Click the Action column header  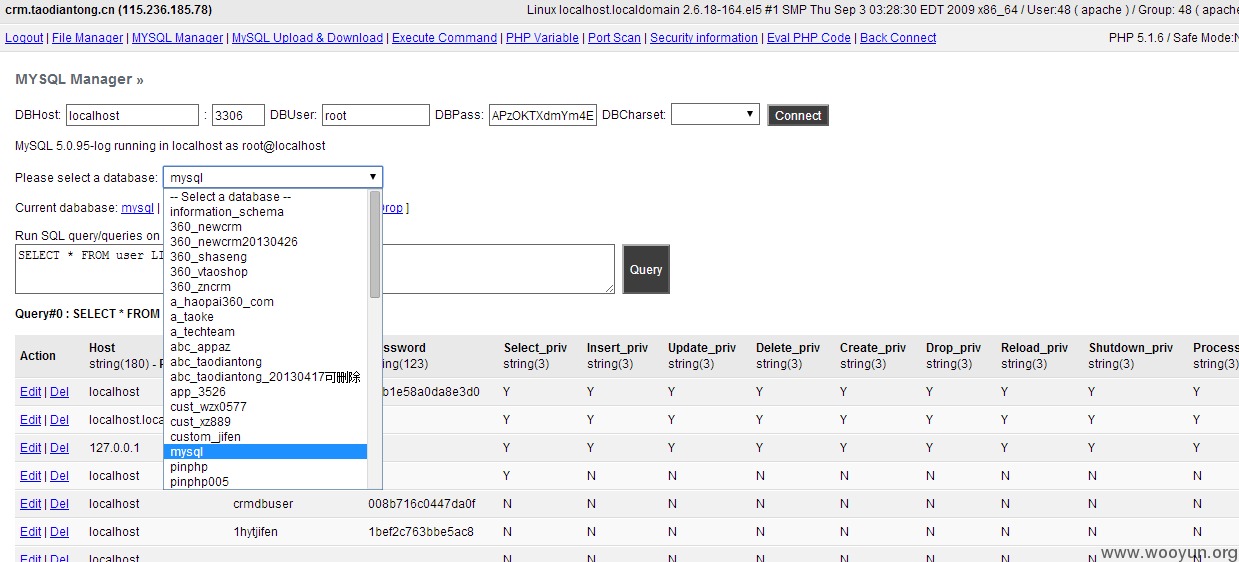(x=38, y=356)
